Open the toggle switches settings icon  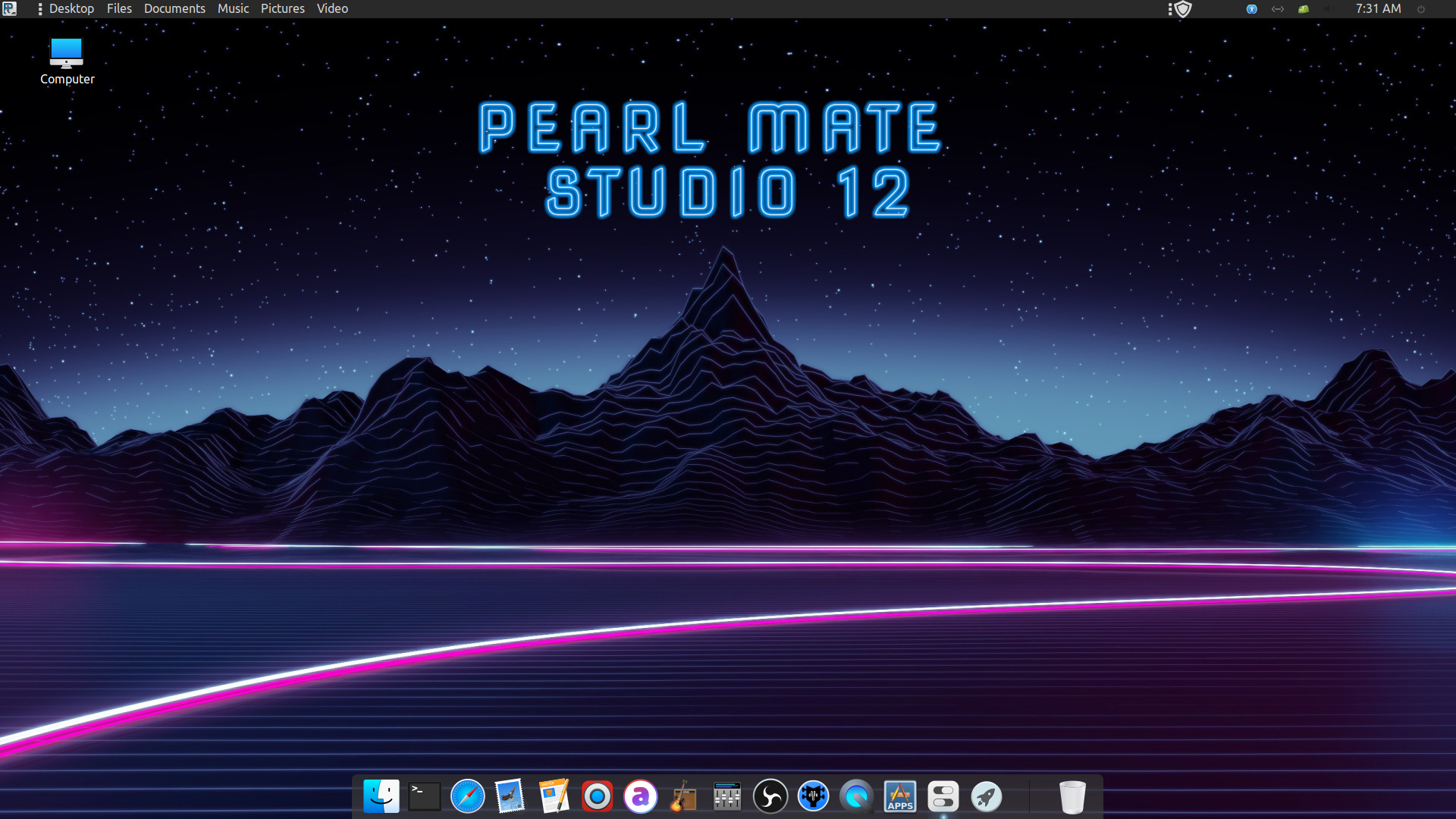point(943,796)
